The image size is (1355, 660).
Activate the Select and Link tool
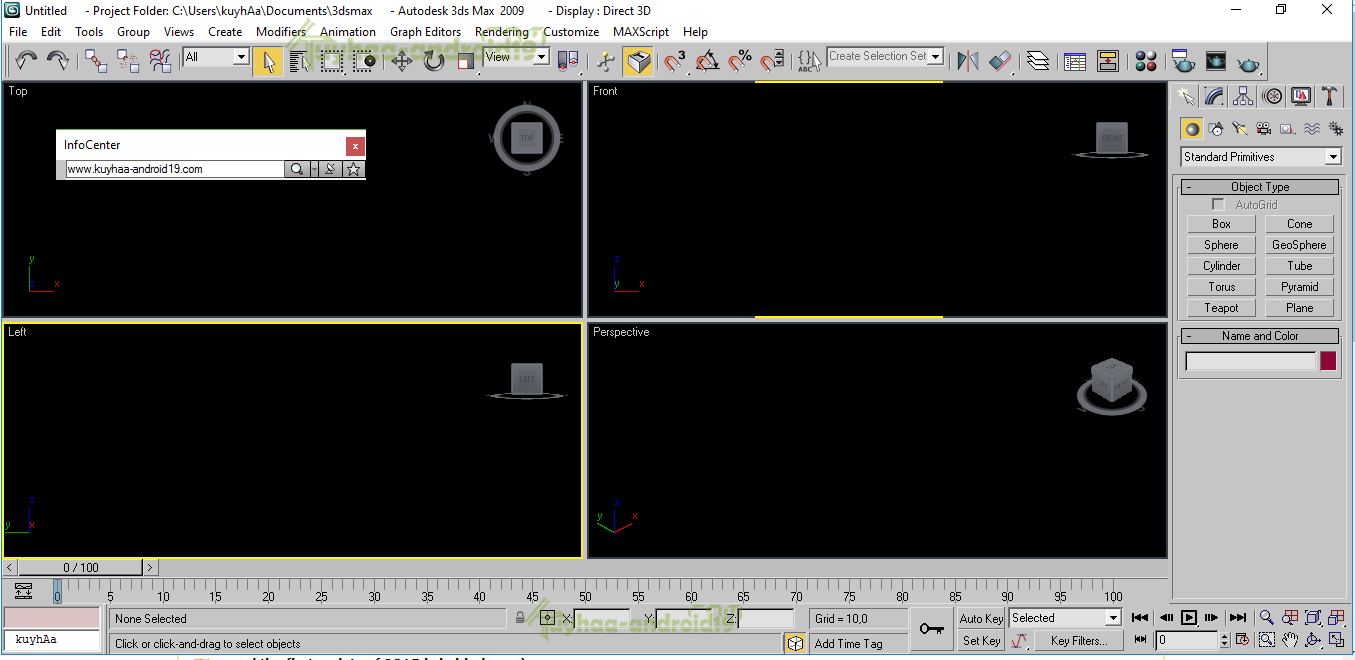pyautogui.click(x=96, y=61)
